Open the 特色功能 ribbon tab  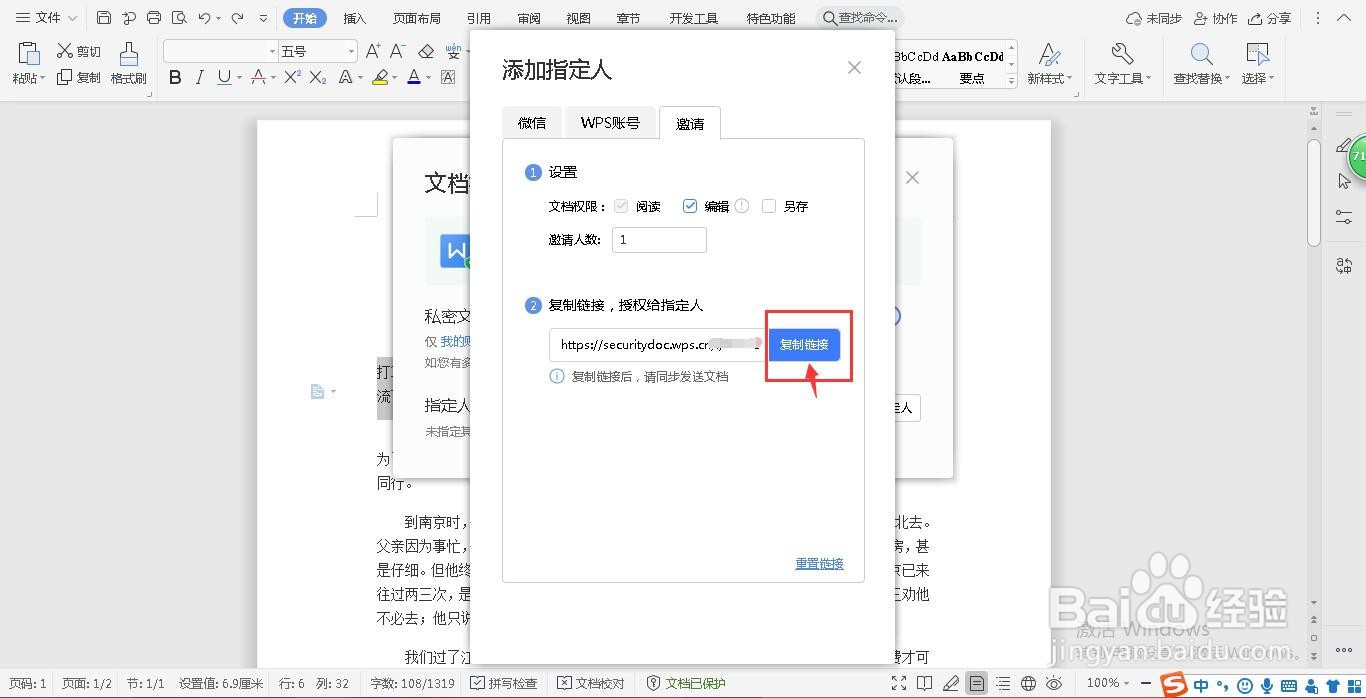pos(771,18)
